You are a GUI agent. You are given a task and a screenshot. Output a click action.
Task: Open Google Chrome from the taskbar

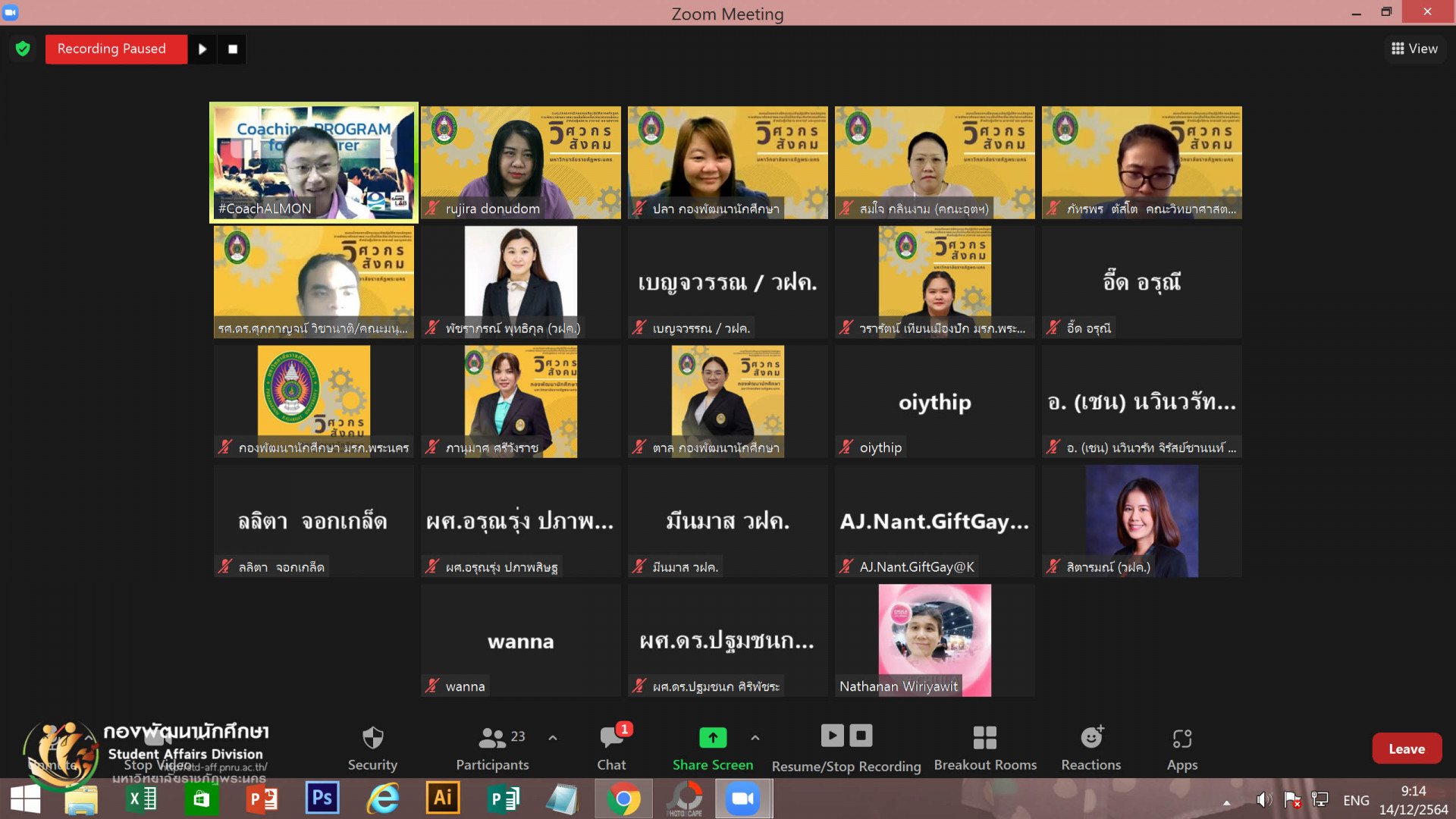click(x=623, y=799)
